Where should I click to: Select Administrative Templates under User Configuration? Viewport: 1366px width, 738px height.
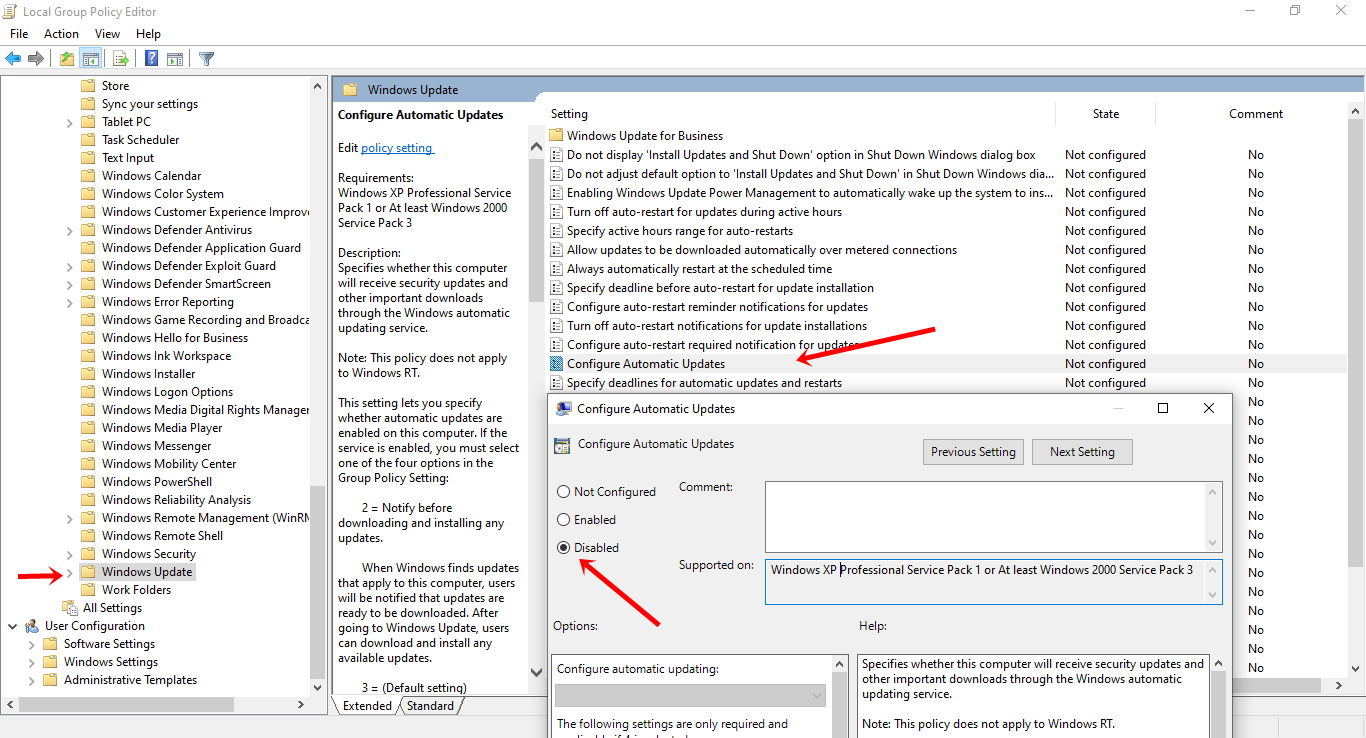(130, 680)
